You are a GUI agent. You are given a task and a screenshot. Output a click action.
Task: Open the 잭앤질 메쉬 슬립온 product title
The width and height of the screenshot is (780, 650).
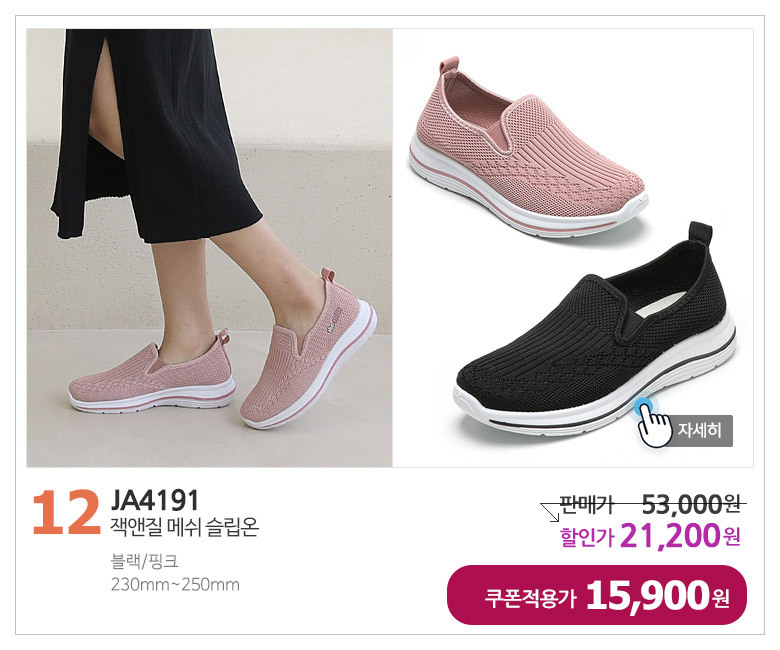(x=185, y=527)
